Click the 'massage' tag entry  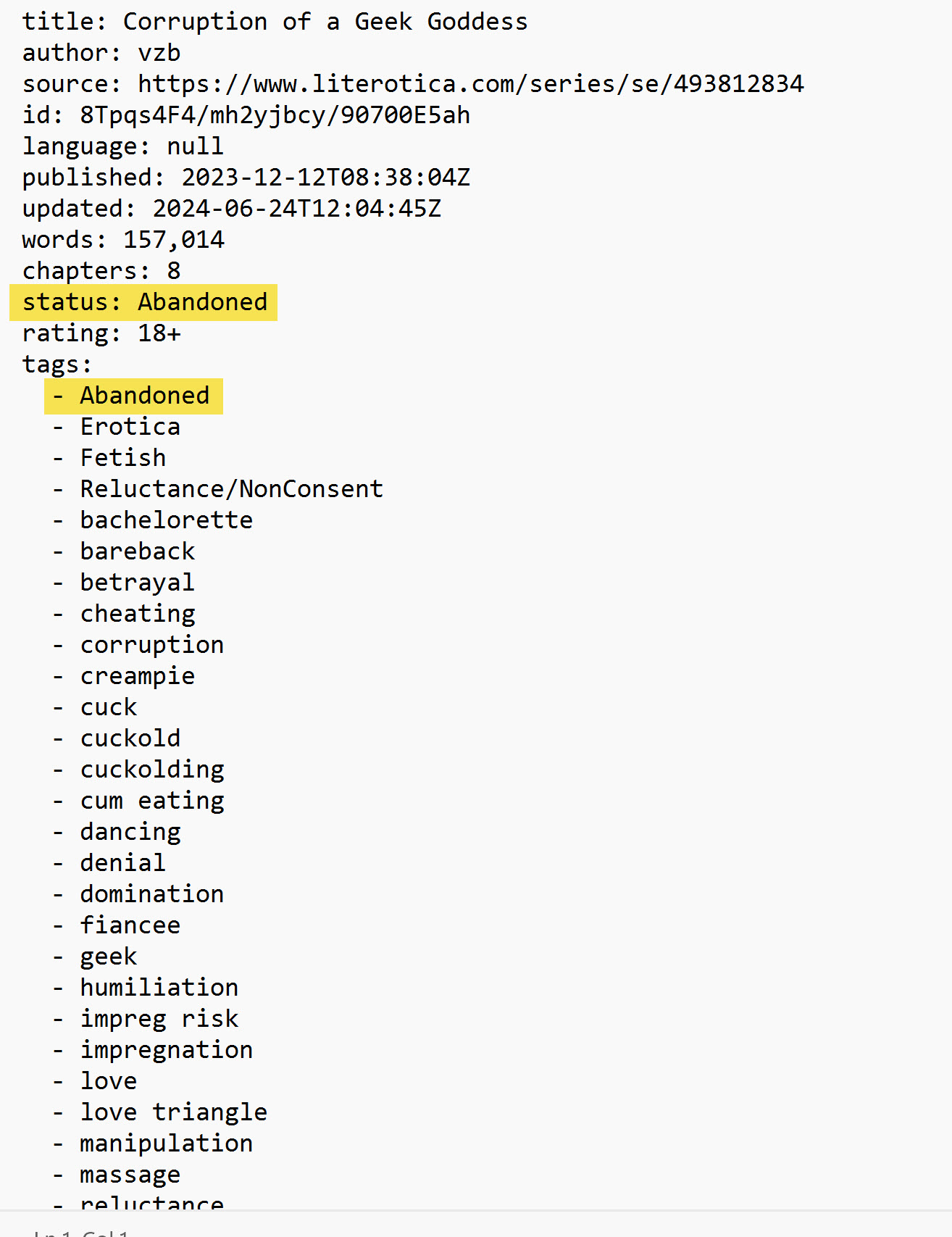pos(130,1175)
